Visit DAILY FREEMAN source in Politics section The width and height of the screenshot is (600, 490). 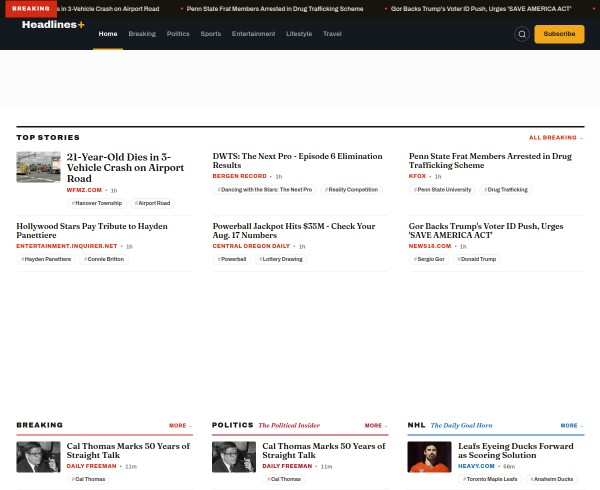click(x=287, y=466)
